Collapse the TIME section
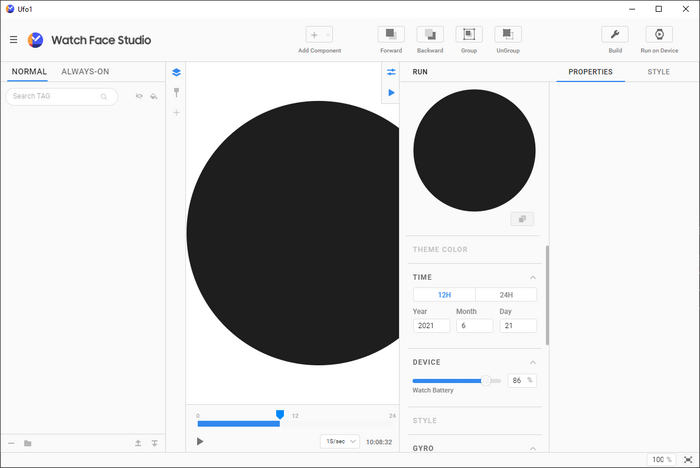Image resolution: width=700 pixels, height=468 pixels. point(533,277)
